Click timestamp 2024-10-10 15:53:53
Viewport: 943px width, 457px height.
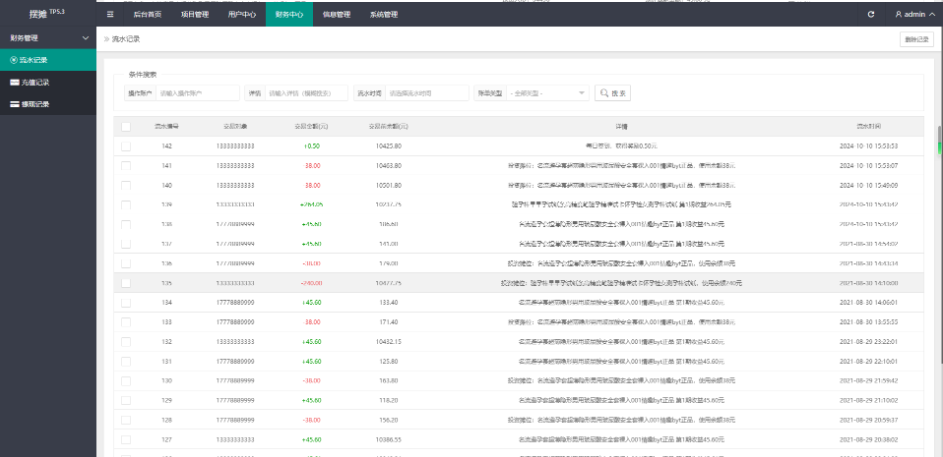point(869,146)
